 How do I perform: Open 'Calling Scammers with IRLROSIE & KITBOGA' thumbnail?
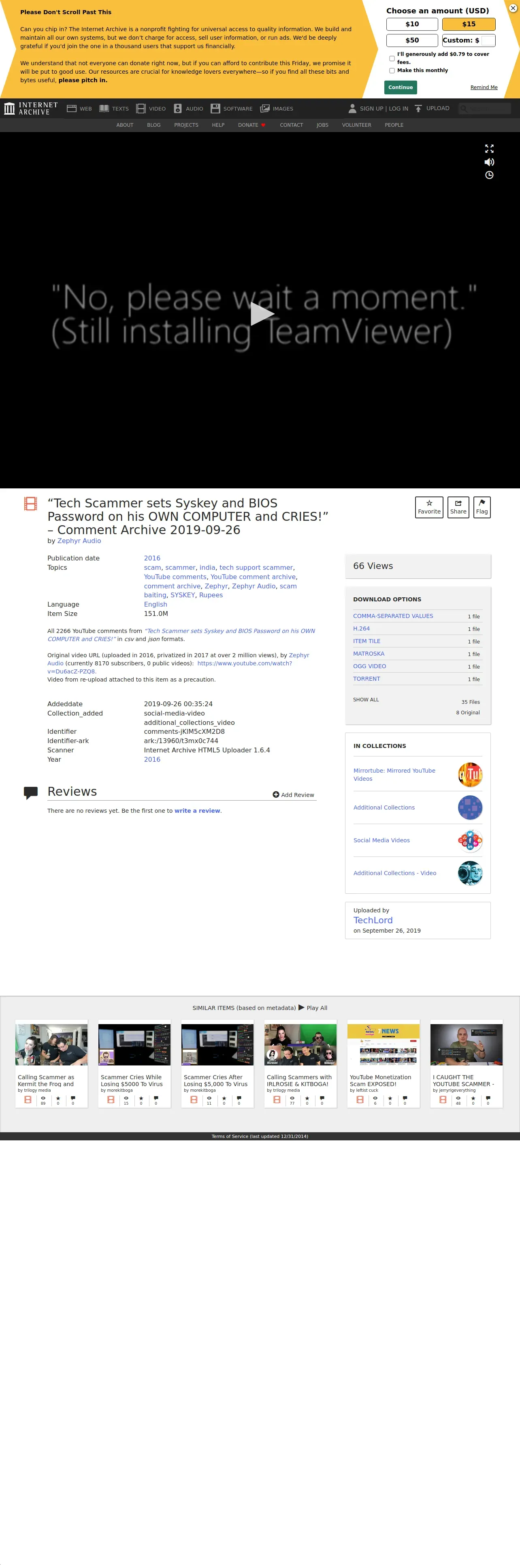pyautogui.click(x=300, y=1044)
